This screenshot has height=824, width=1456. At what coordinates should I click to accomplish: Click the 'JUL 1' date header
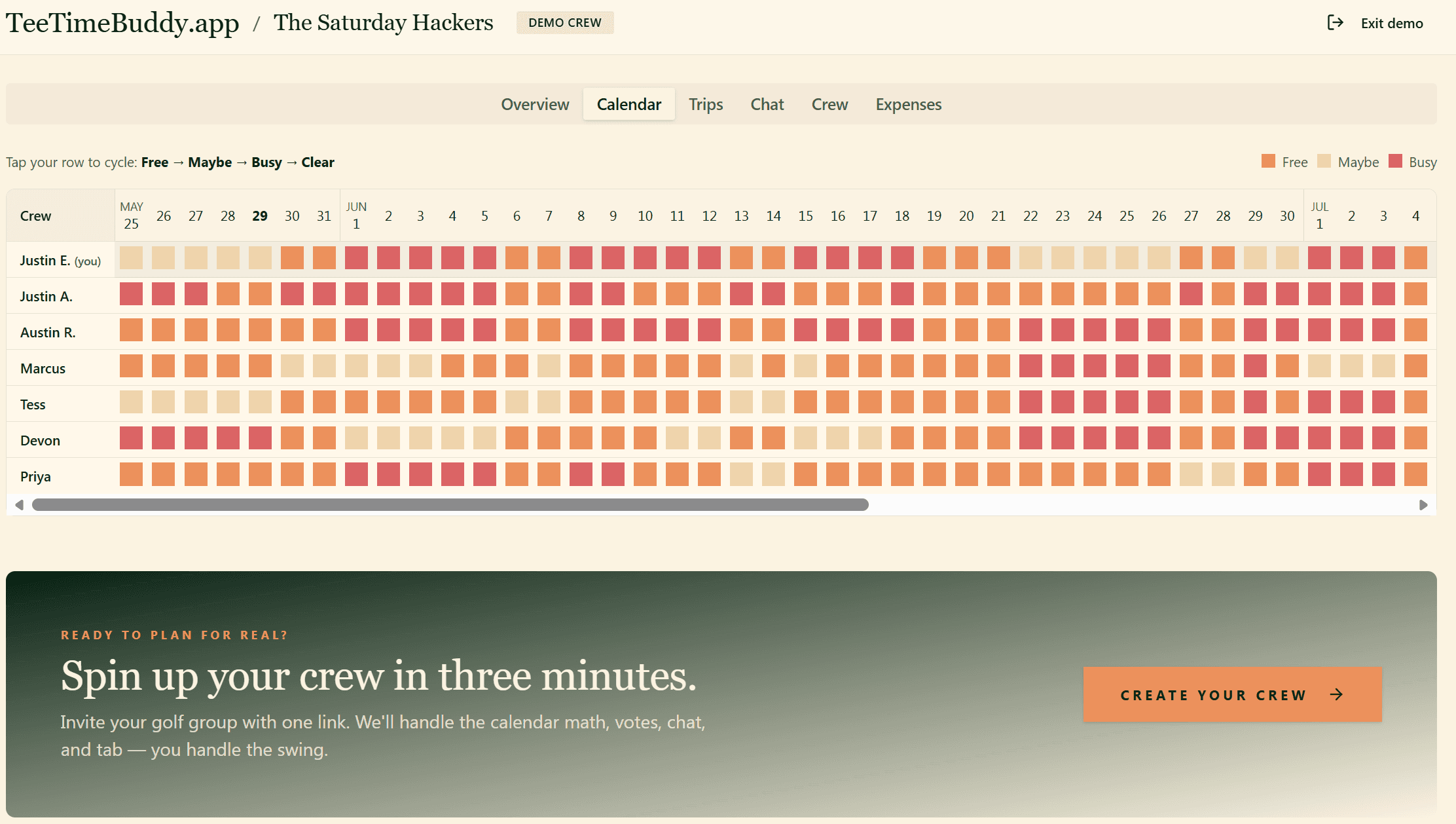1319,215
